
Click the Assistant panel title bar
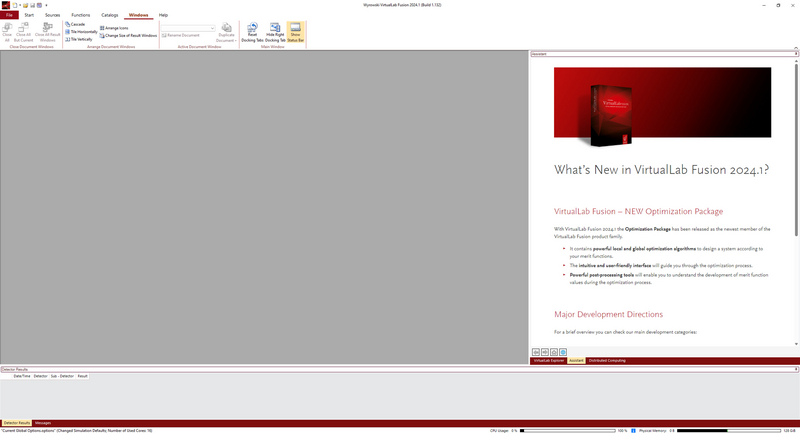point(662,54)
